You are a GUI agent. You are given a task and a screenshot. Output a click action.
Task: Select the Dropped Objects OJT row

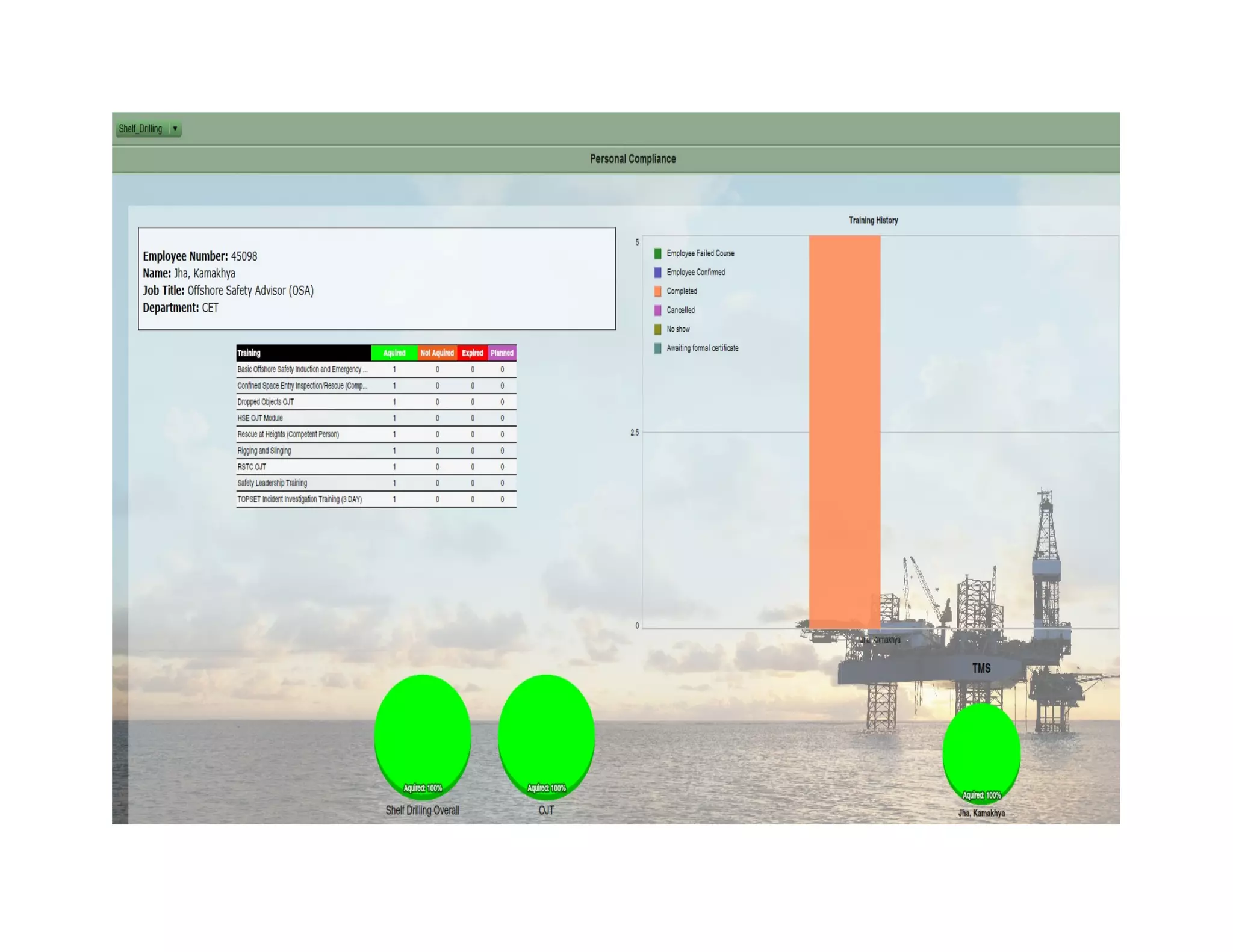[266, 402]
